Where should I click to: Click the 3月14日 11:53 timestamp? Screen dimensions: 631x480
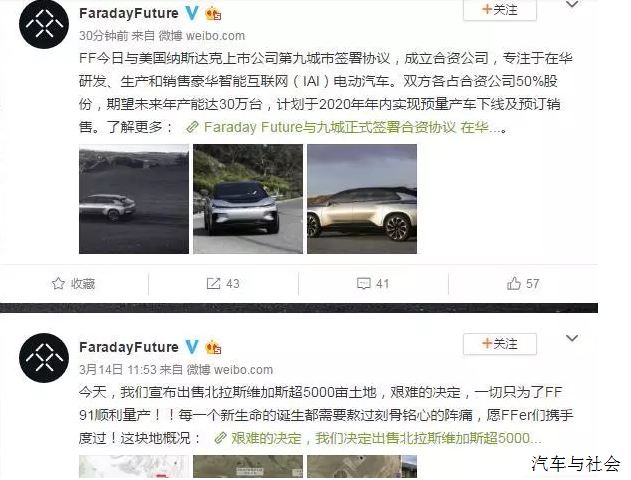tap(112, 369)
